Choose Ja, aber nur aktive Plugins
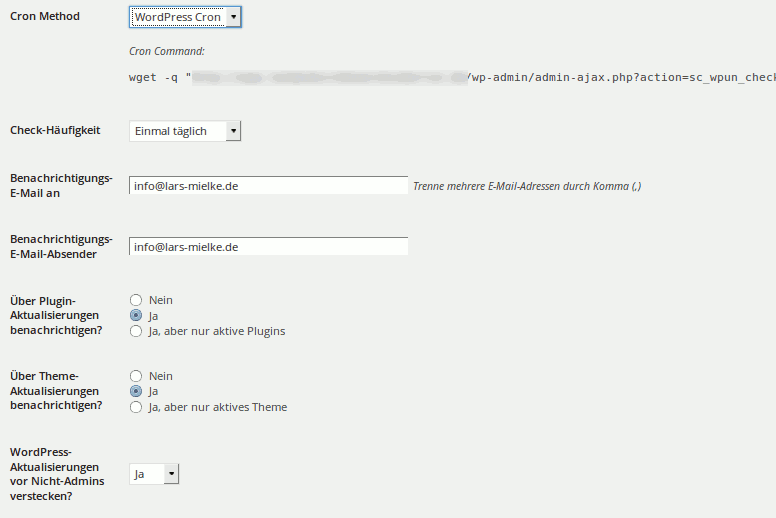This screenshot has width=776, height=518. [x=136, y=331]
